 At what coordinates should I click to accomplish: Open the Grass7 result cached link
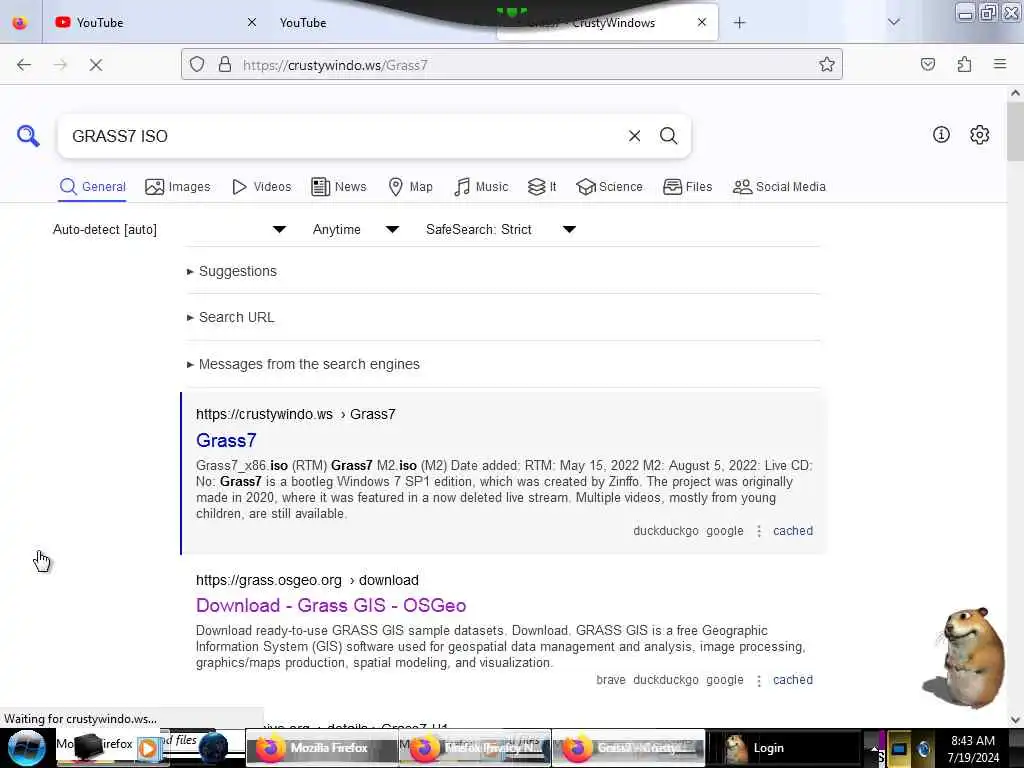click(793, 531)
